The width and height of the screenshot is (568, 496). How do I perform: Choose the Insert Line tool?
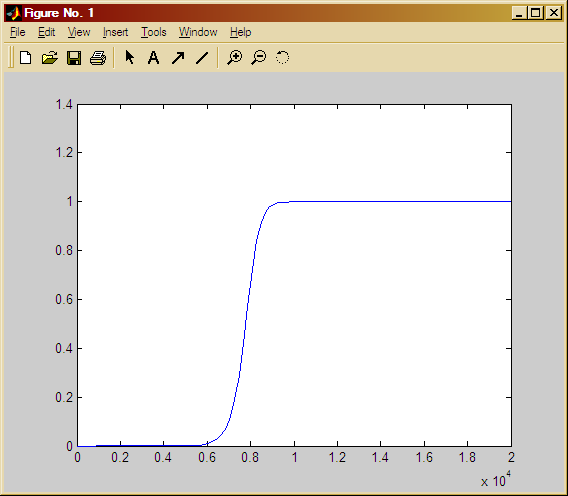tap(202, 58)
